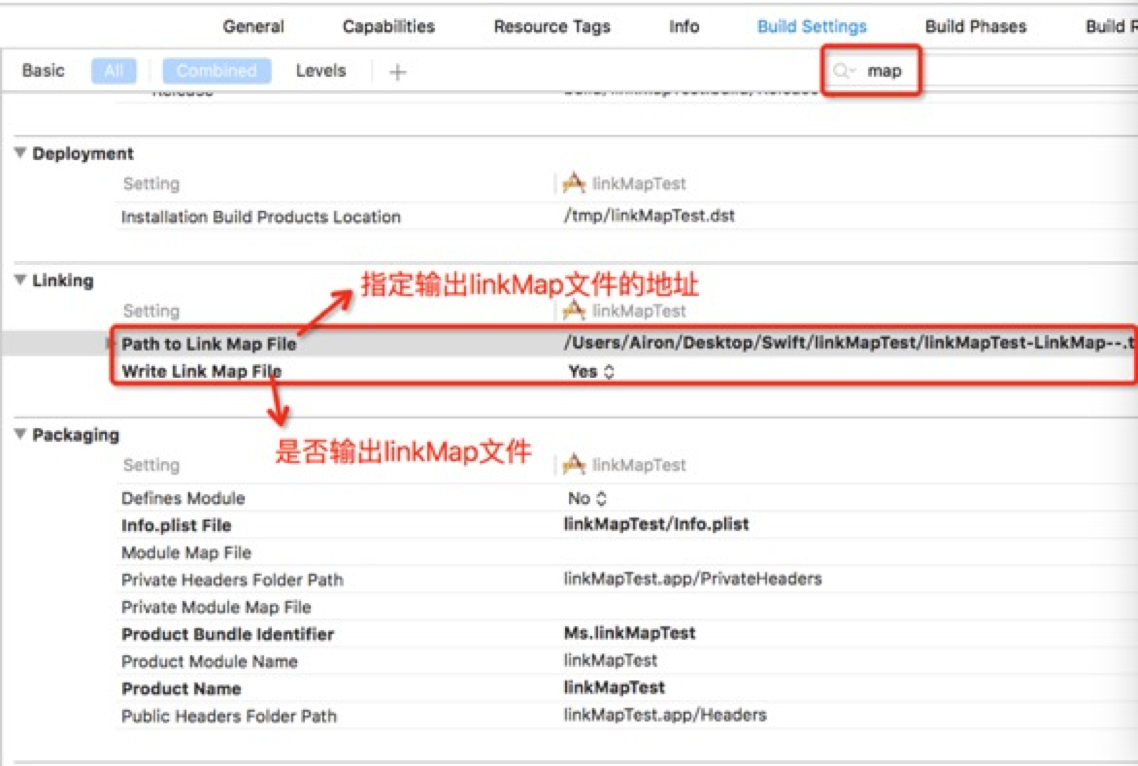Collapse the Linking section
Viewport: 1138px width, 766px height.
(20, 280)
